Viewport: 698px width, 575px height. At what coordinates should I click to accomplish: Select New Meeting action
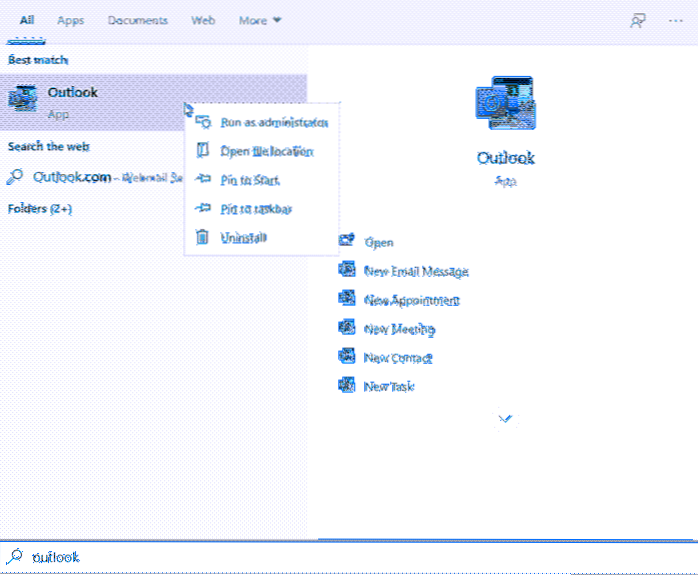click(x=399, y=328)
